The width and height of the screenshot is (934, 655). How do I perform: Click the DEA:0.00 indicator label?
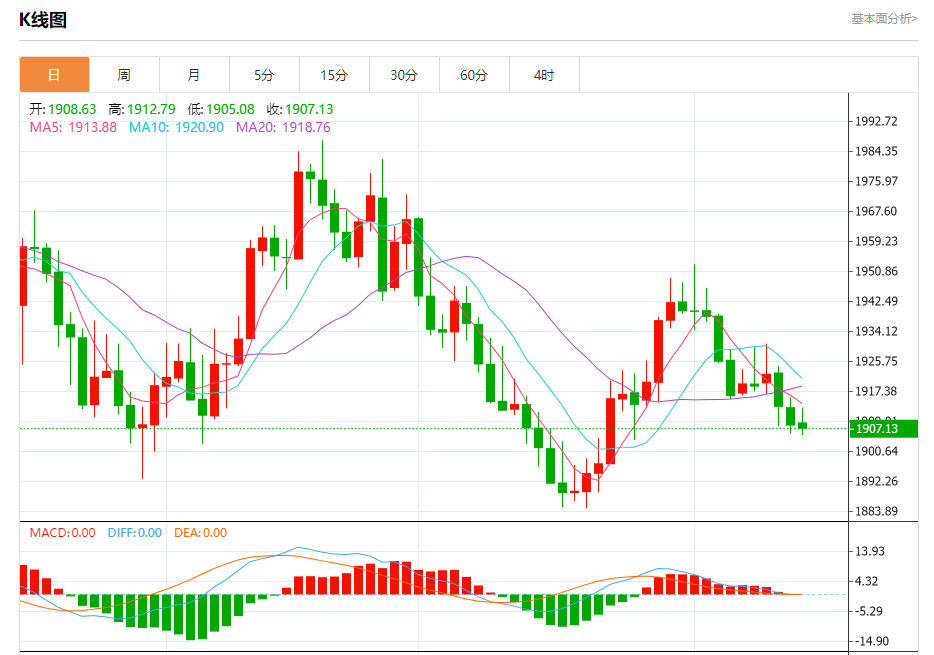click(x=200, y=533)
